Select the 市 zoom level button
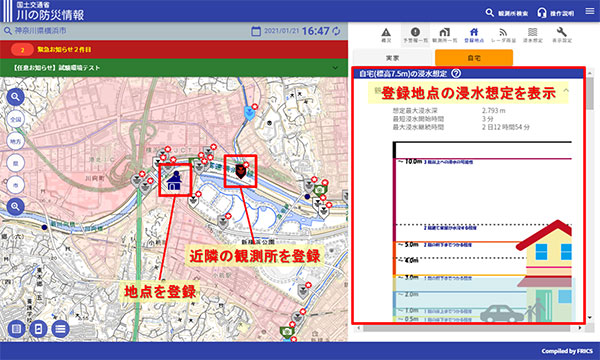This screenshot has width=600, height=360. click(x=16, y=185)
